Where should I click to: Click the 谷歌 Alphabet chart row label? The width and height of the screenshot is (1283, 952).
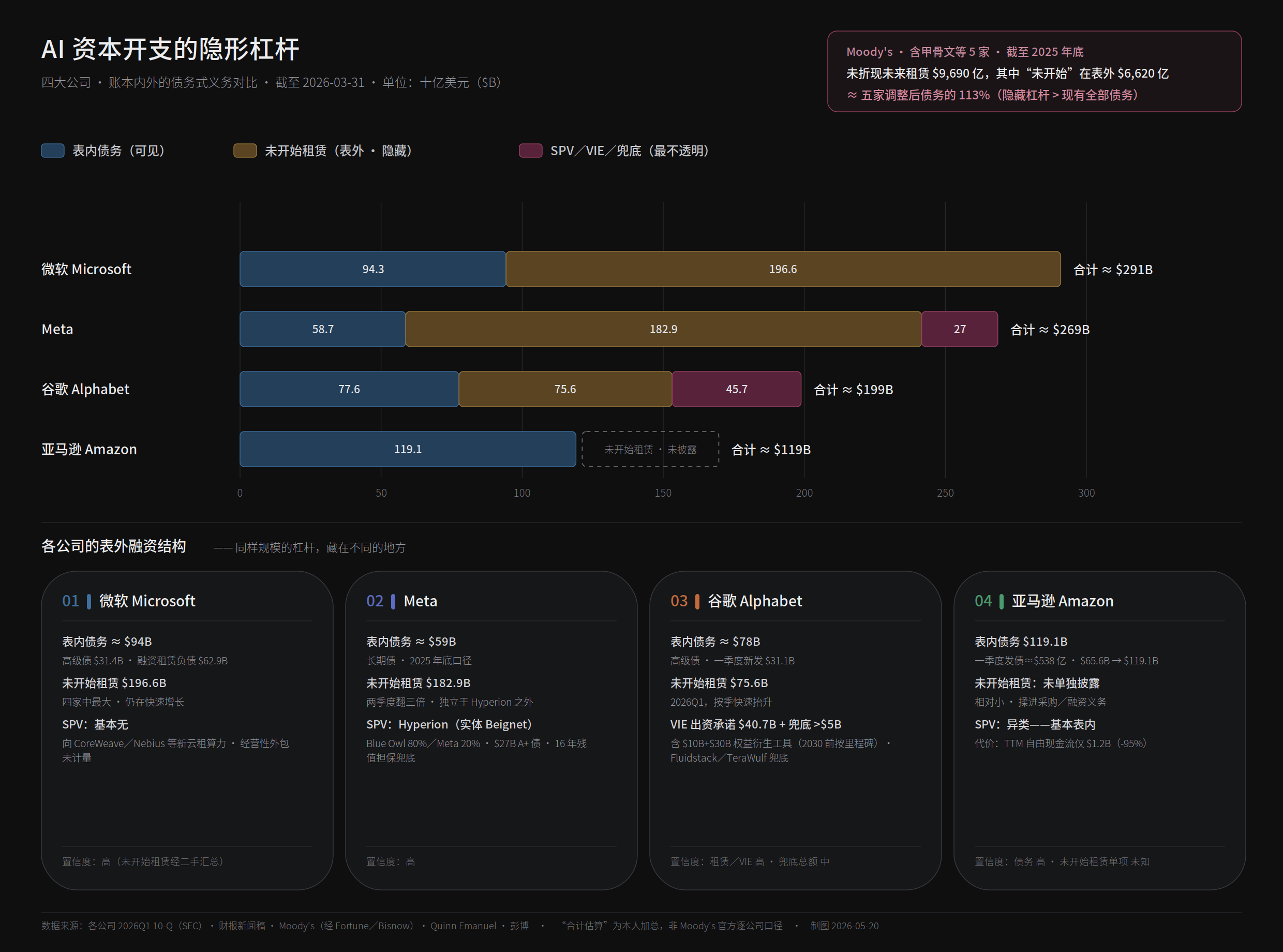coord(85,389)
